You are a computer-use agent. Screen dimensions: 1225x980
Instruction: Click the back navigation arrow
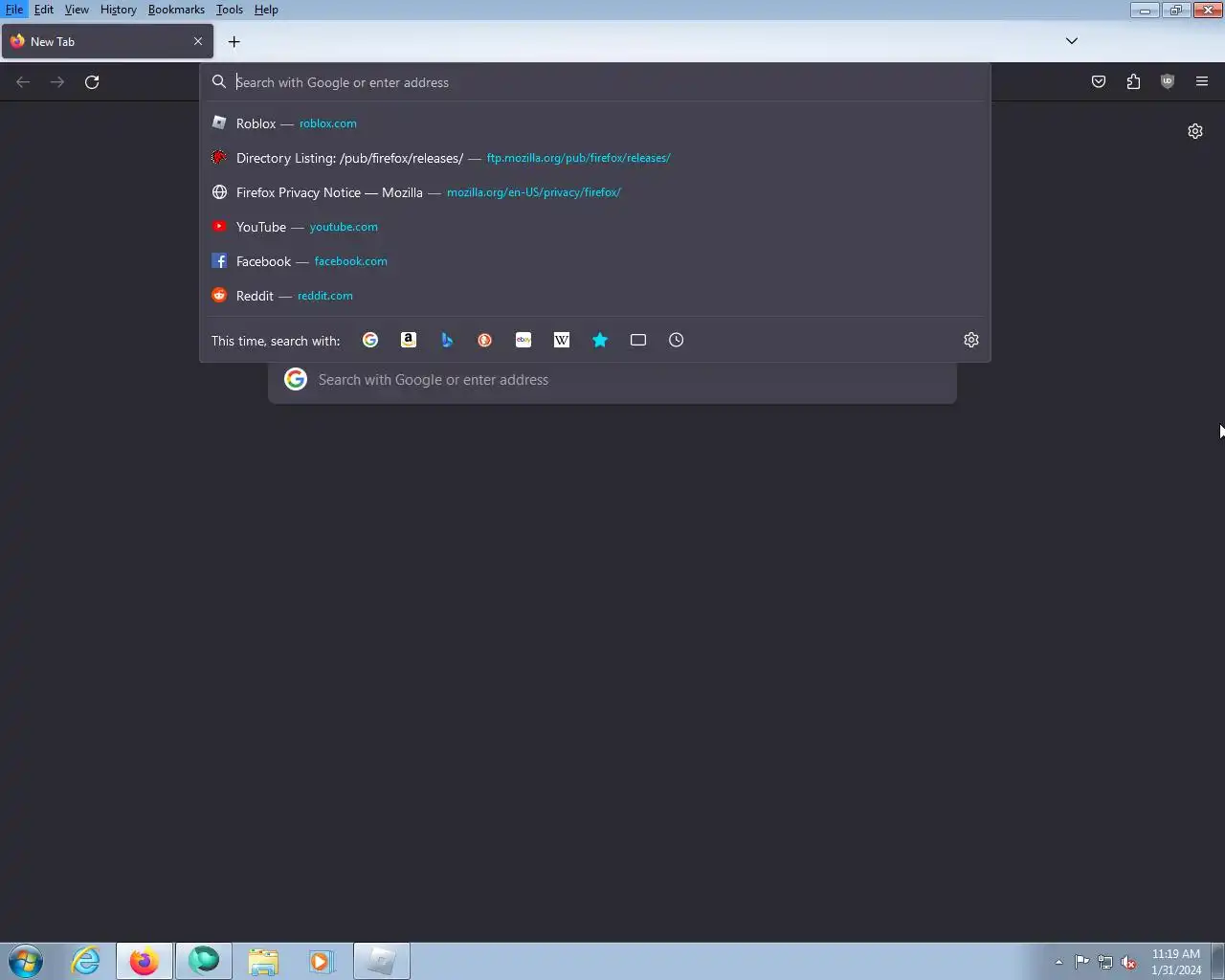pos(23,81)
